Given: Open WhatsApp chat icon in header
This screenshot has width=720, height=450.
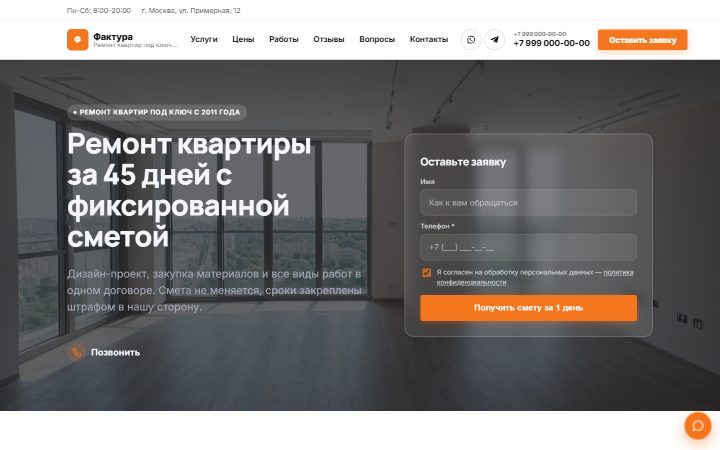Looking at the screenshot, I should coord(471,40).
